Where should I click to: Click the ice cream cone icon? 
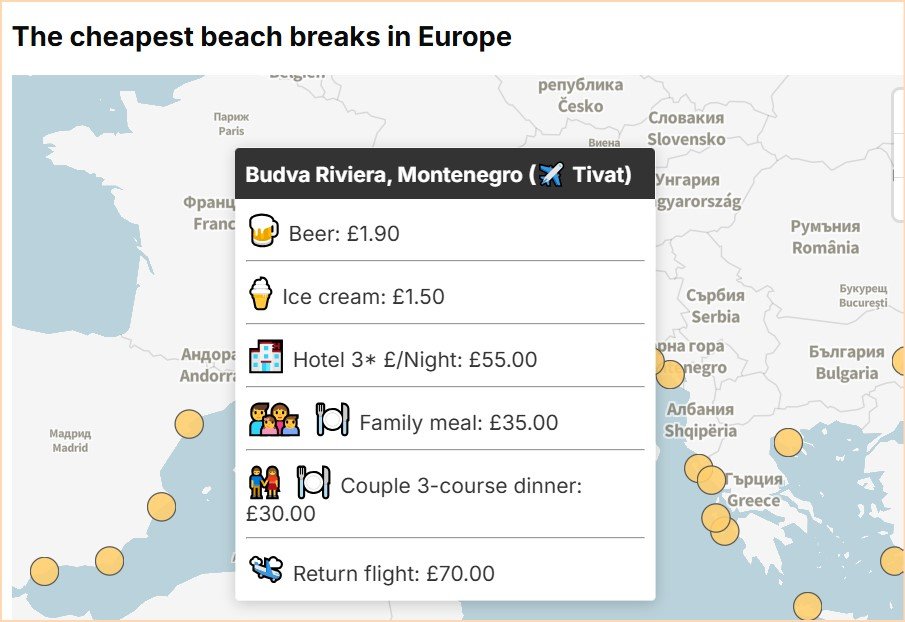coord(260,294)
